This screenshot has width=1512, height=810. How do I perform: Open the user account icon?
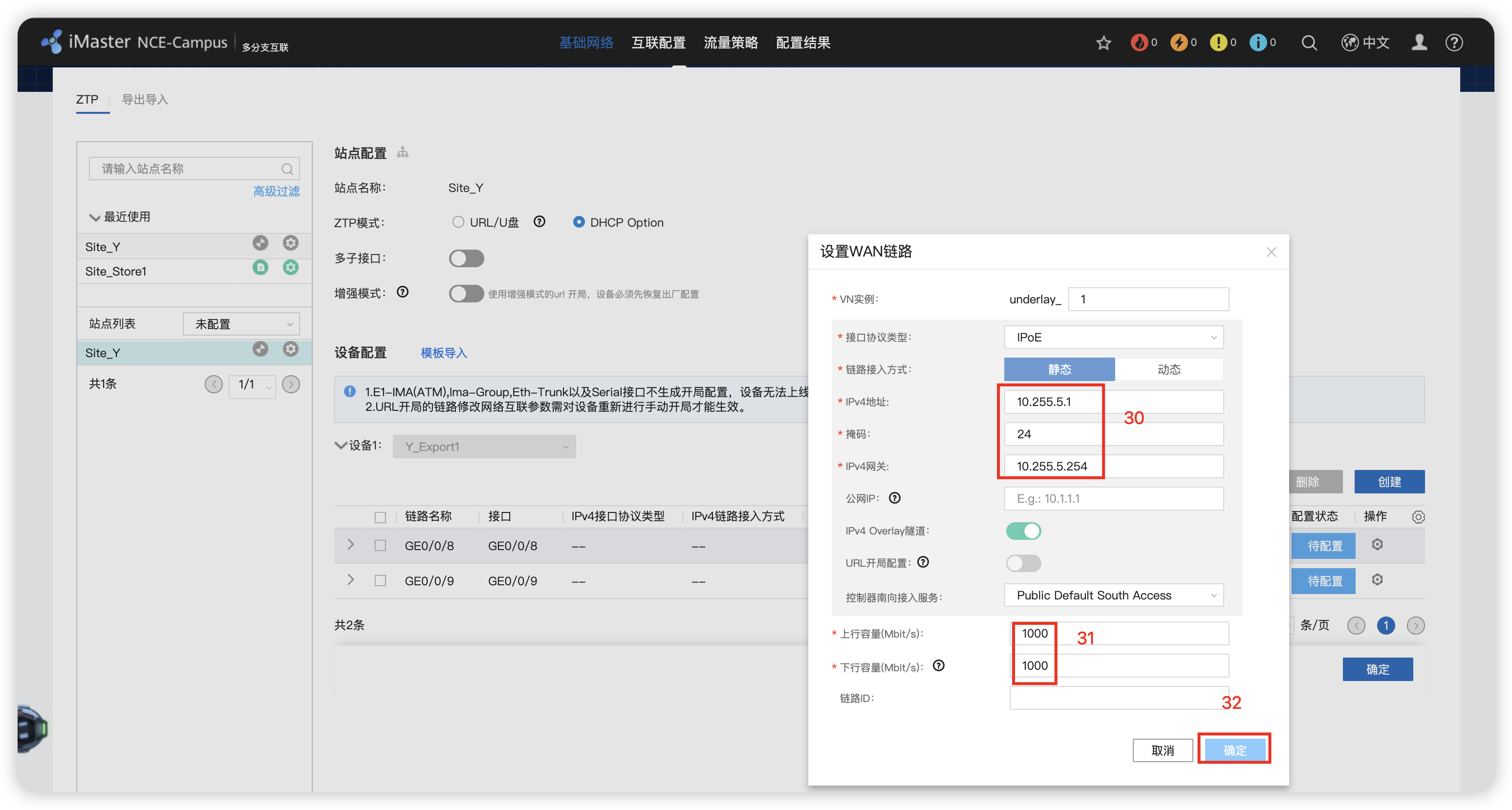tap(1419, 43)
